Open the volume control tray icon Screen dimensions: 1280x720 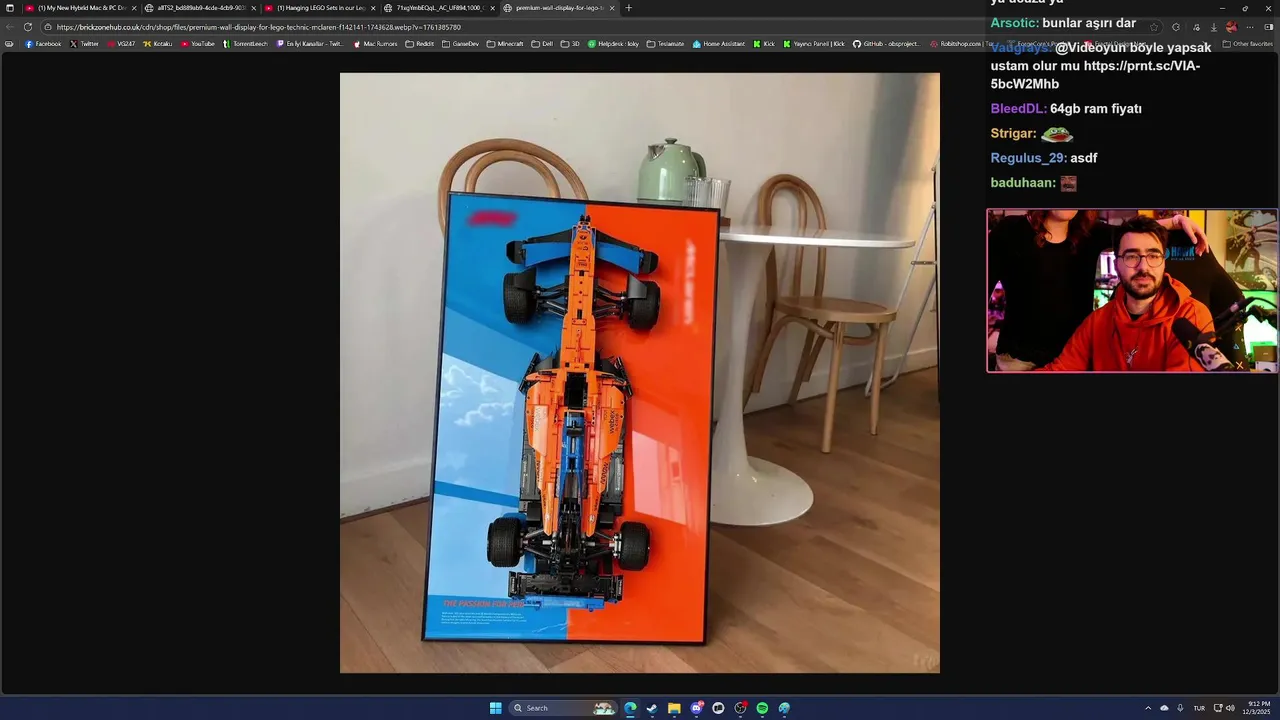click(1230, 708)
